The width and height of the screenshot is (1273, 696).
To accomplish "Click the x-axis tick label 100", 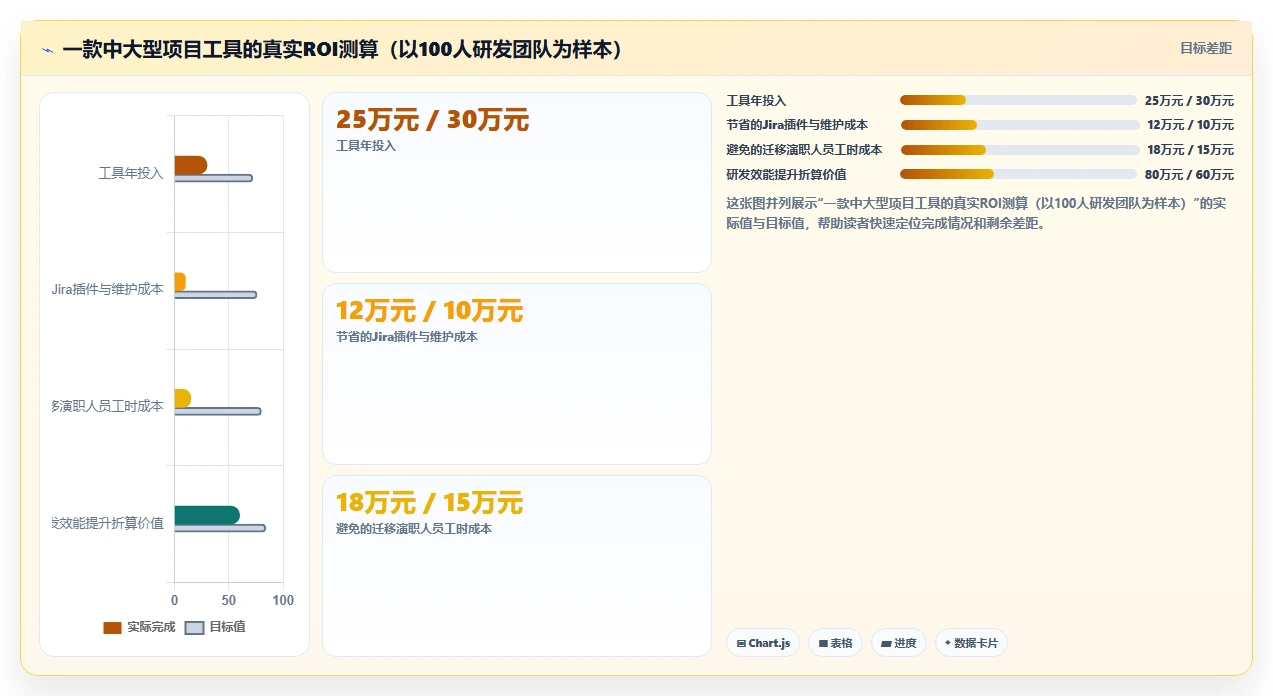I will pyautogui.click(x=283, y=600).
